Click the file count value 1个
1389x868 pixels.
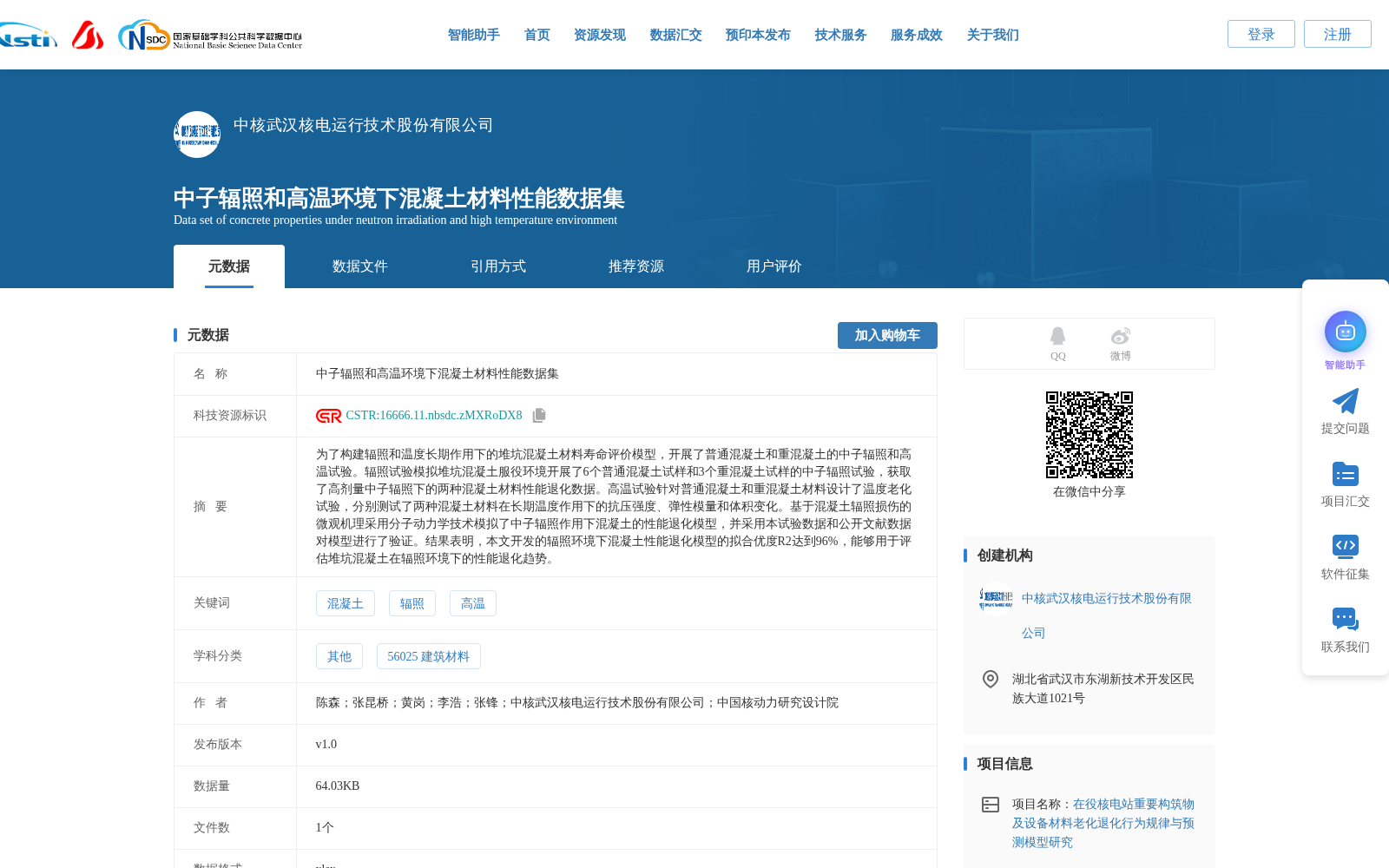click(x=325, y=828)
